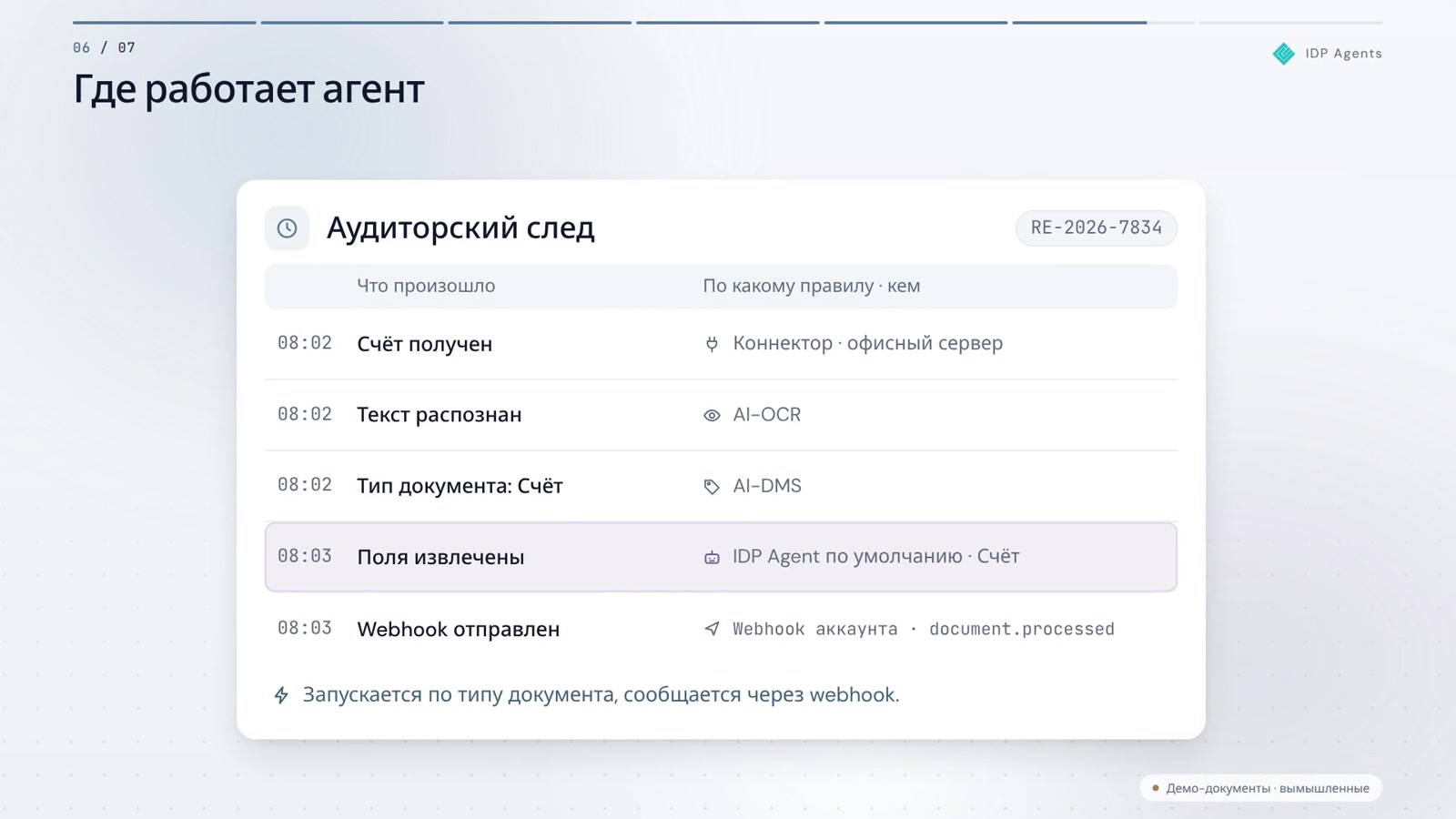Image resolution: width=1456 pixels, height=819 pixels.
Task: Click the AI-OCR rule label
Action: pos(767,415)
